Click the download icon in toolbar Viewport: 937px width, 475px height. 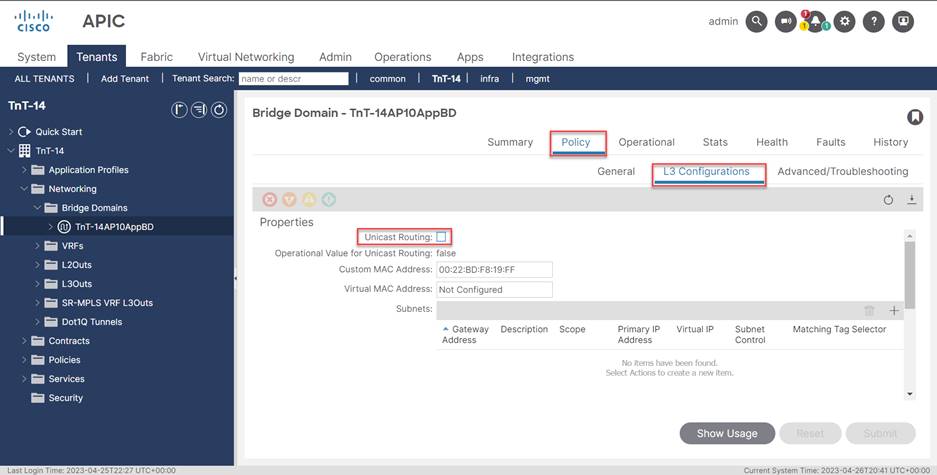pyautogui.click(x=911, y=199)
